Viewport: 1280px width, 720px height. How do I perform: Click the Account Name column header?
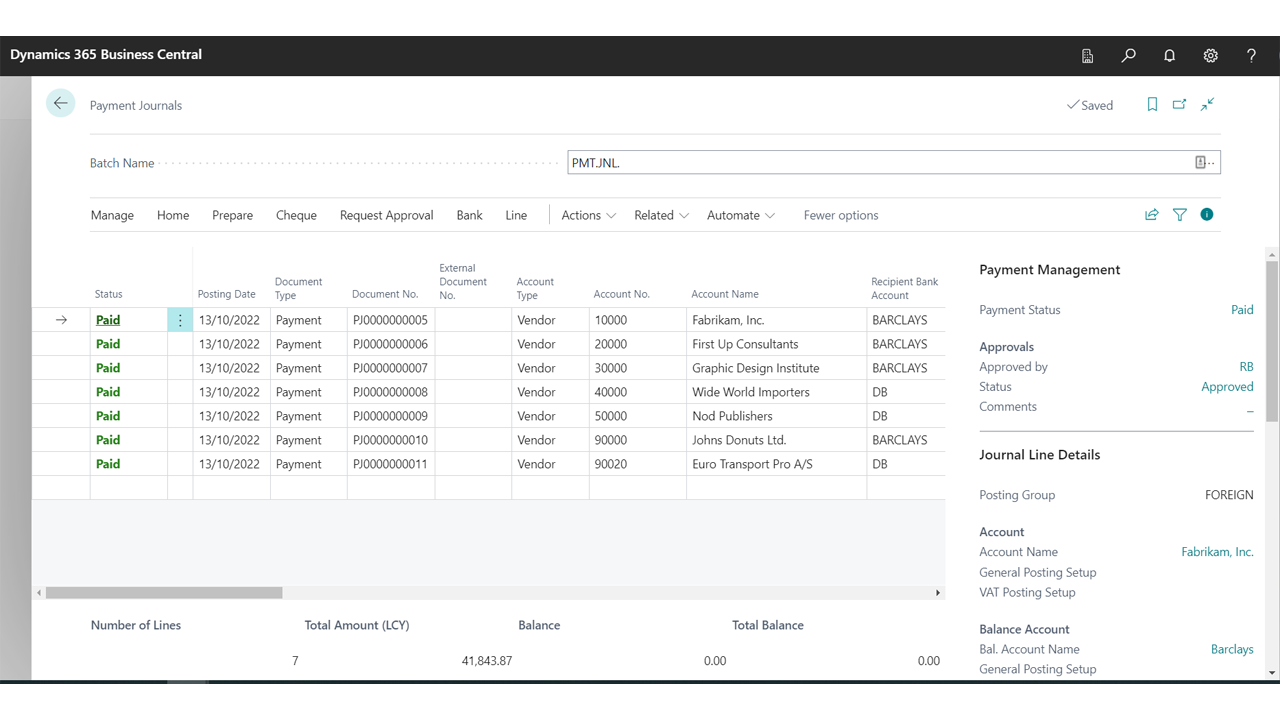725,294
